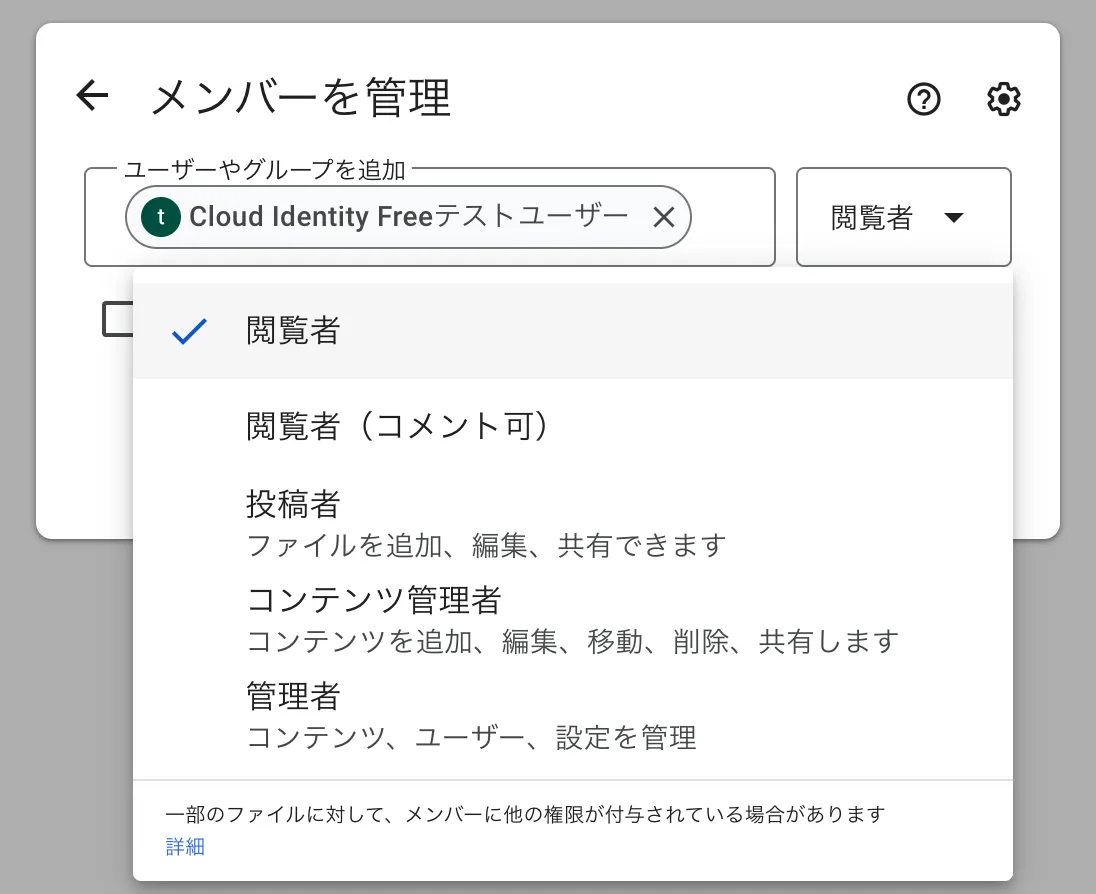Pick the コンテンツ管理者 role
The image size is (1096, 894).
(x=373, y=601)
